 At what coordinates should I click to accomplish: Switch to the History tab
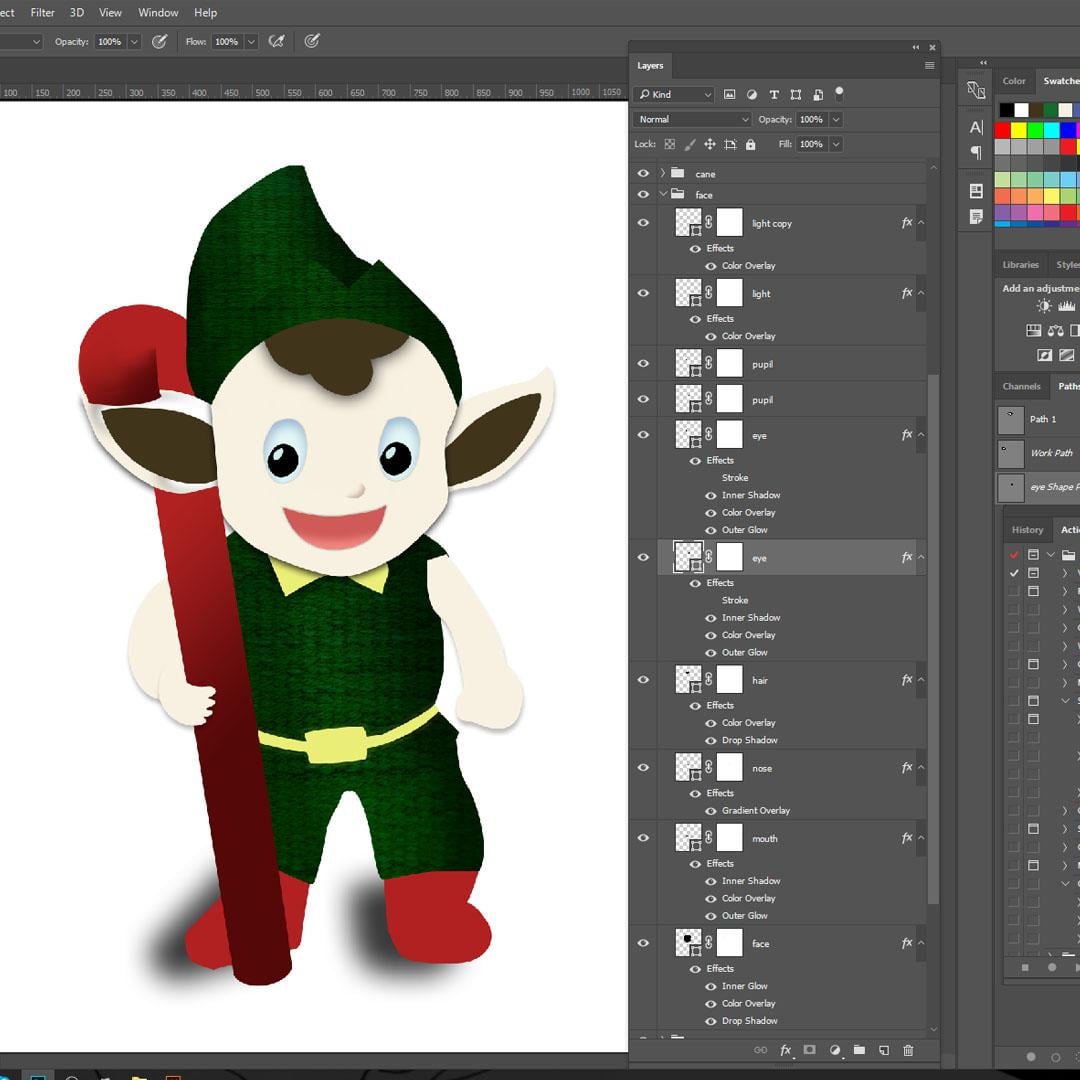[1028, 530]
